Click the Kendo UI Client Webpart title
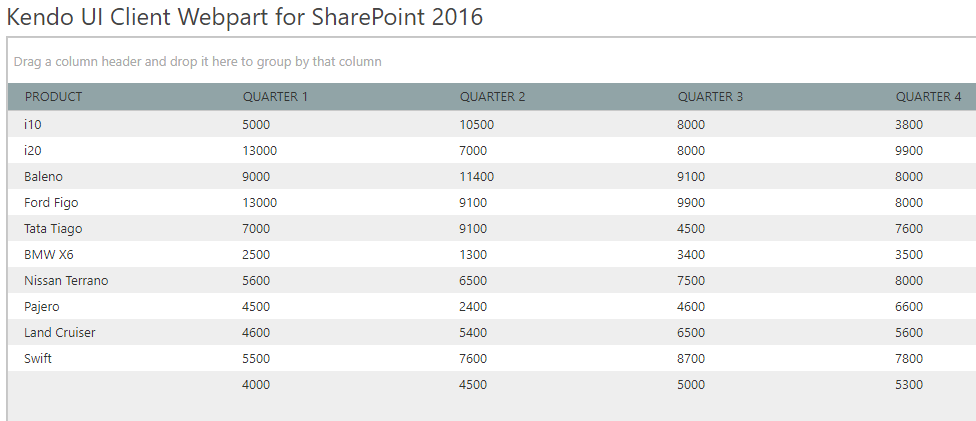 pos(245,16)
